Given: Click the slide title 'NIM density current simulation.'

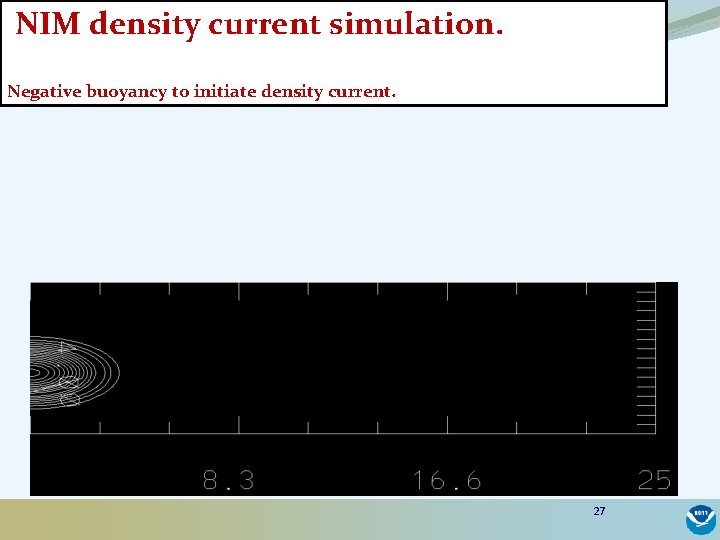Looking at the screenshot, I should click(x=259, y=24).
